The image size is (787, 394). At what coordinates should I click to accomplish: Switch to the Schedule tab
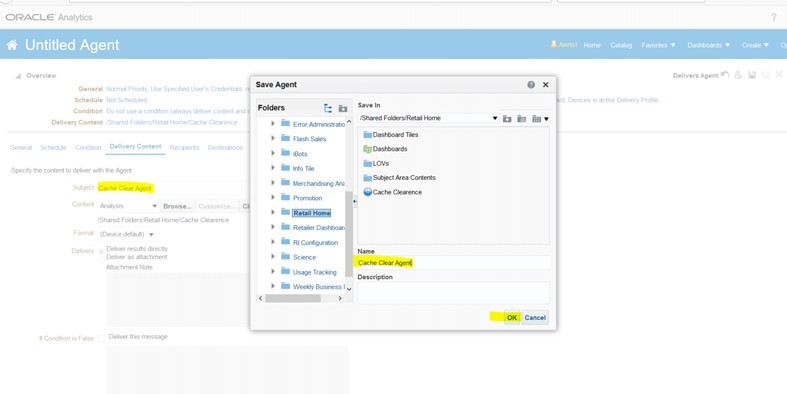tap(53, 148)
